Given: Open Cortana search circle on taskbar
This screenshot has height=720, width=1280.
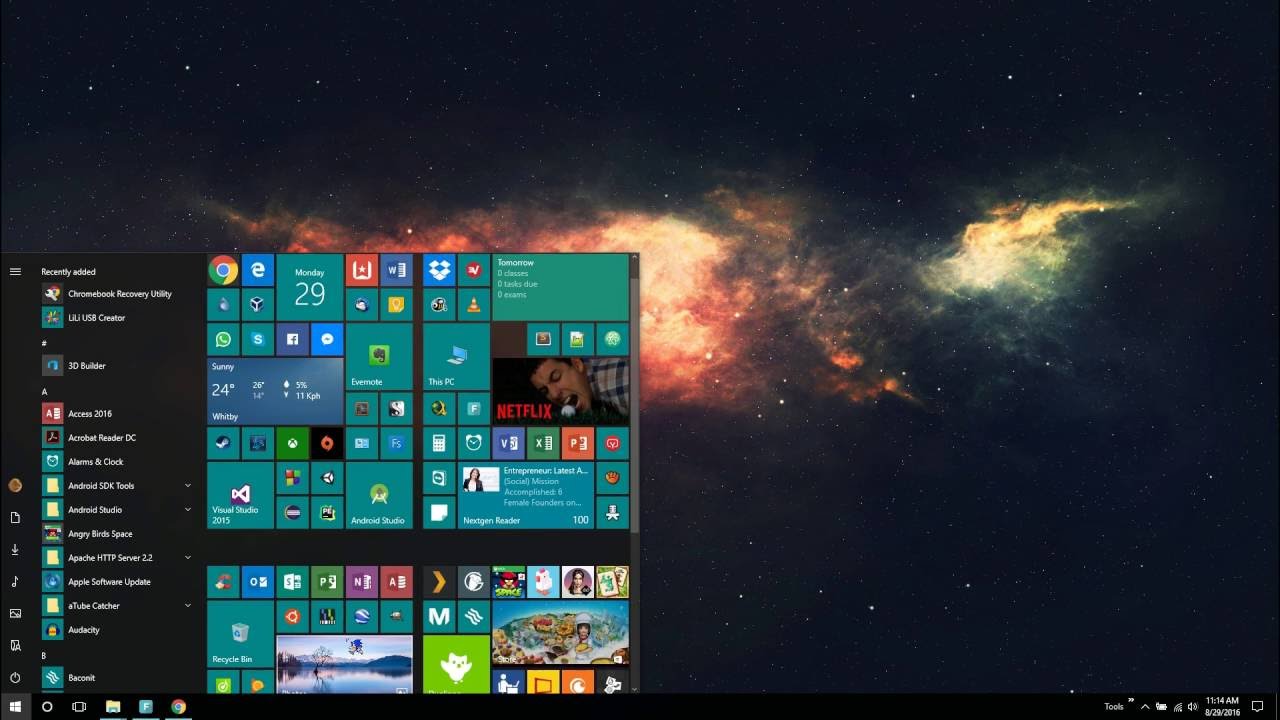Looking at the screenshot, I should point(47,707).
